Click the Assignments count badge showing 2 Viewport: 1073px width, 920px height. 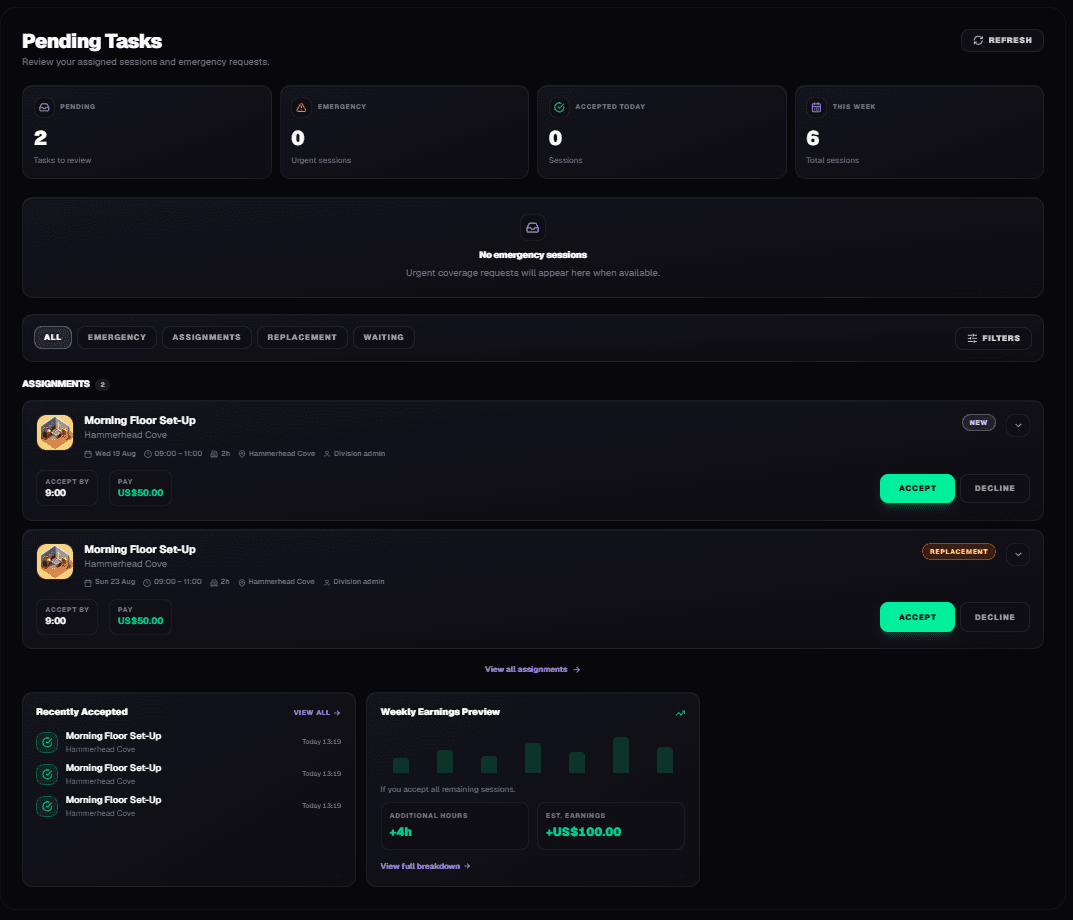[x=103, y=385]
